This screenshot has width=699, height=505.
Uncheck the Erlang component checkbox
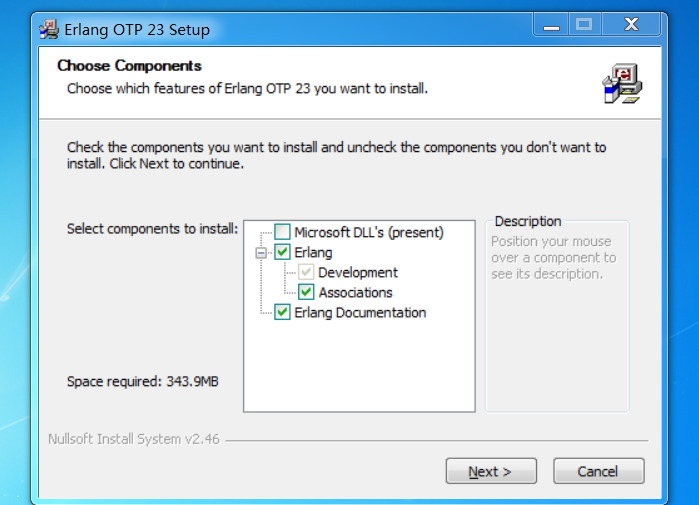[x=282, y=252]
